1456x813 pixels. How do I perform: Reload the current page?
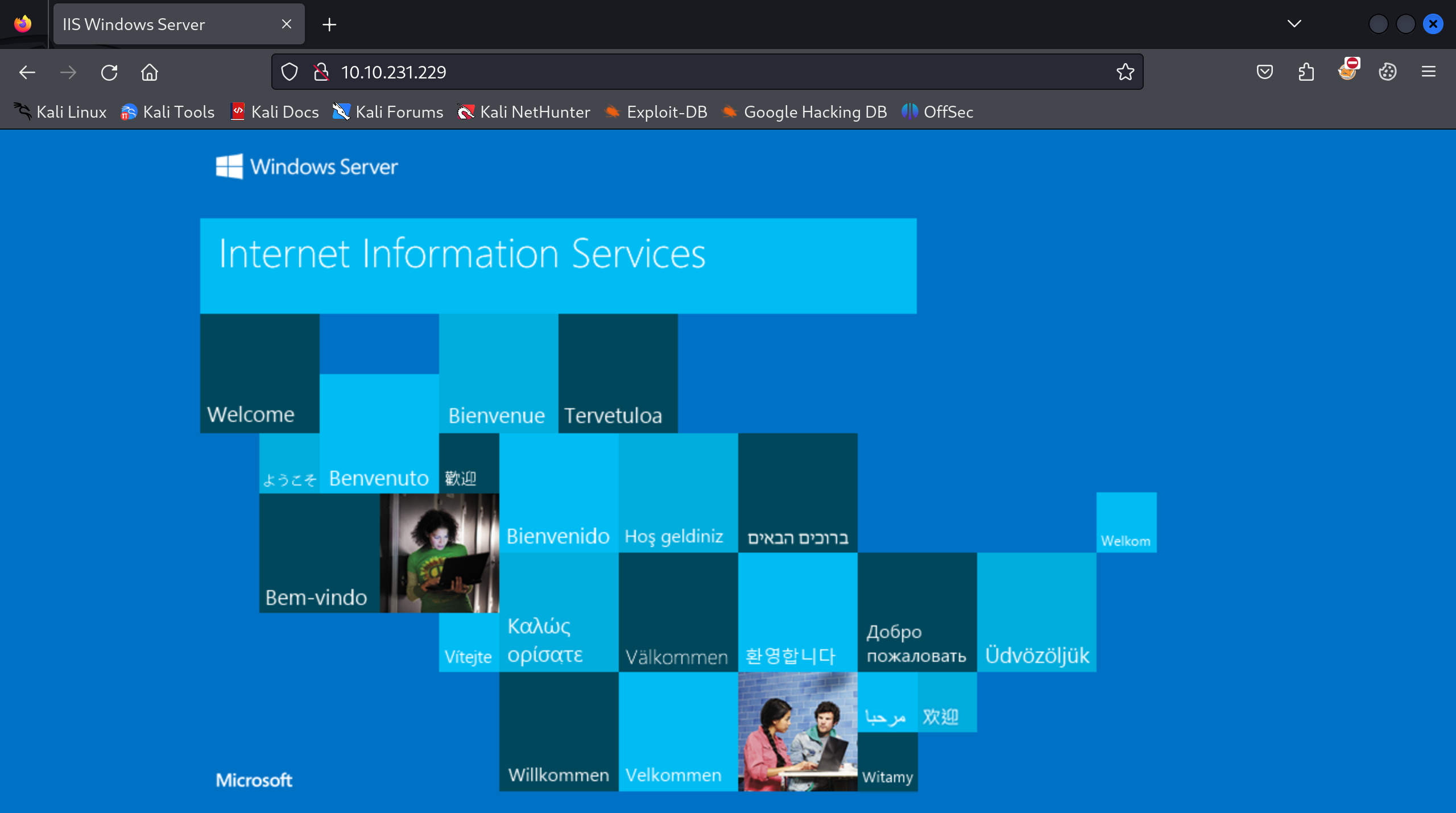click(x=109, y=72)
